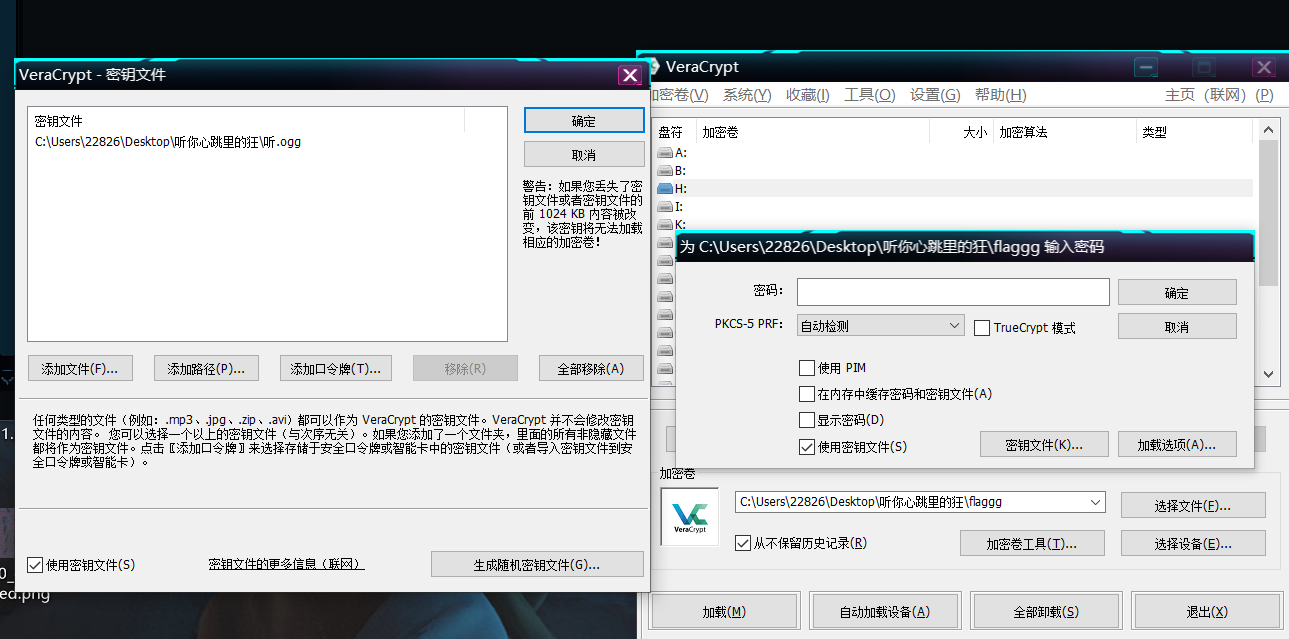Open the 收藏(I) menu

click(808, 95)
